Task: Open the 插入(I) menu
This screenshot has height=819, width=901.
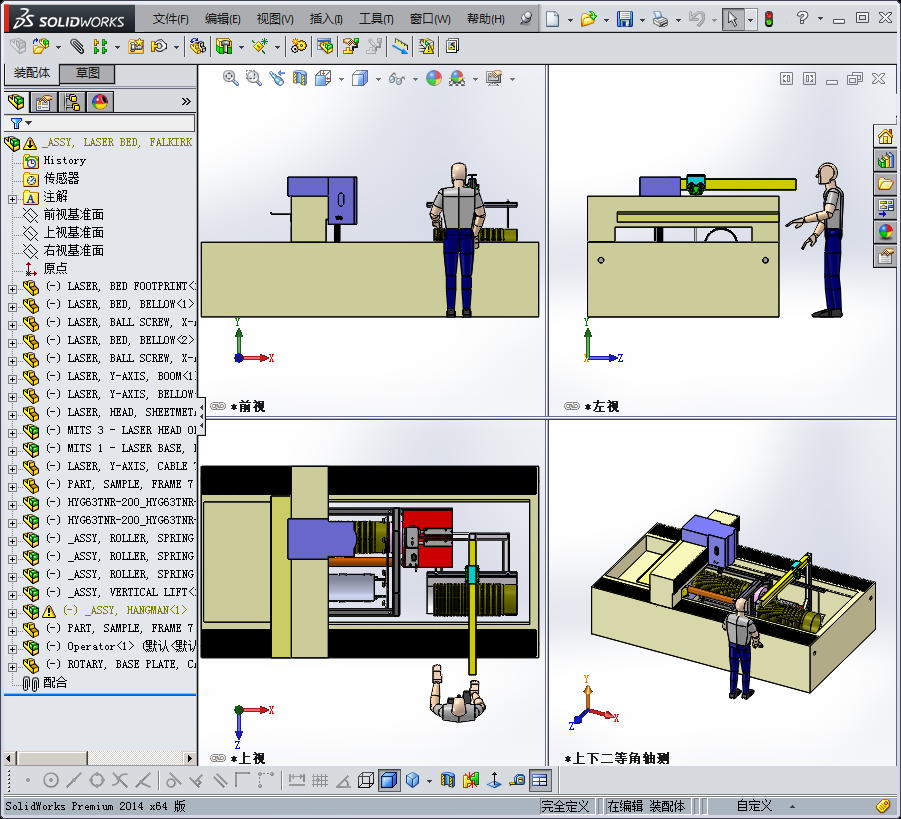Action: click(x=326, y=19)
